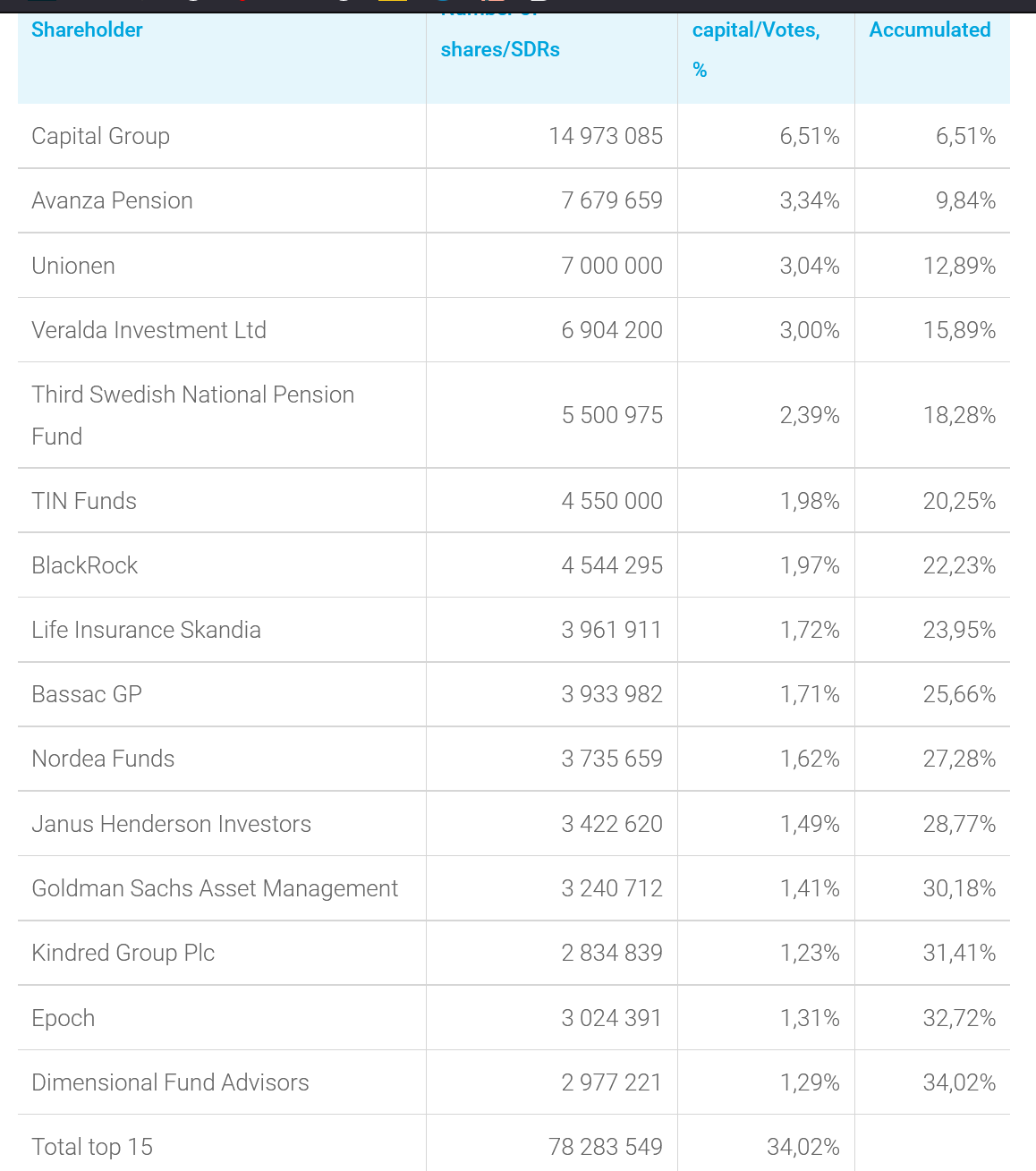Select the Capital Group shareholder name
This screenshot has width=1036, height=1171.
pyautogui.click(x=100, y=136)
